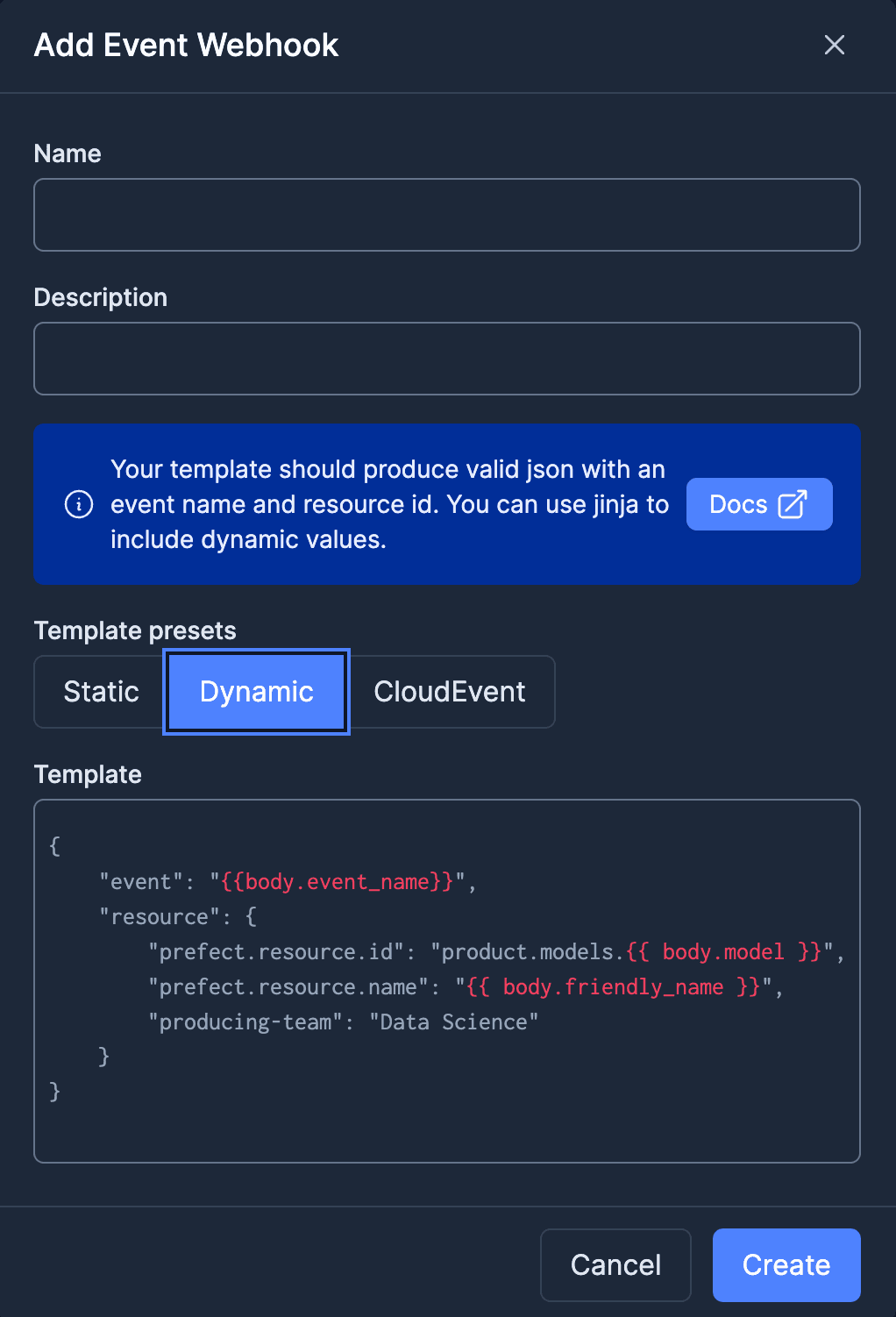
Task: Select the Dynamic template preset
Action: point(256,692)
